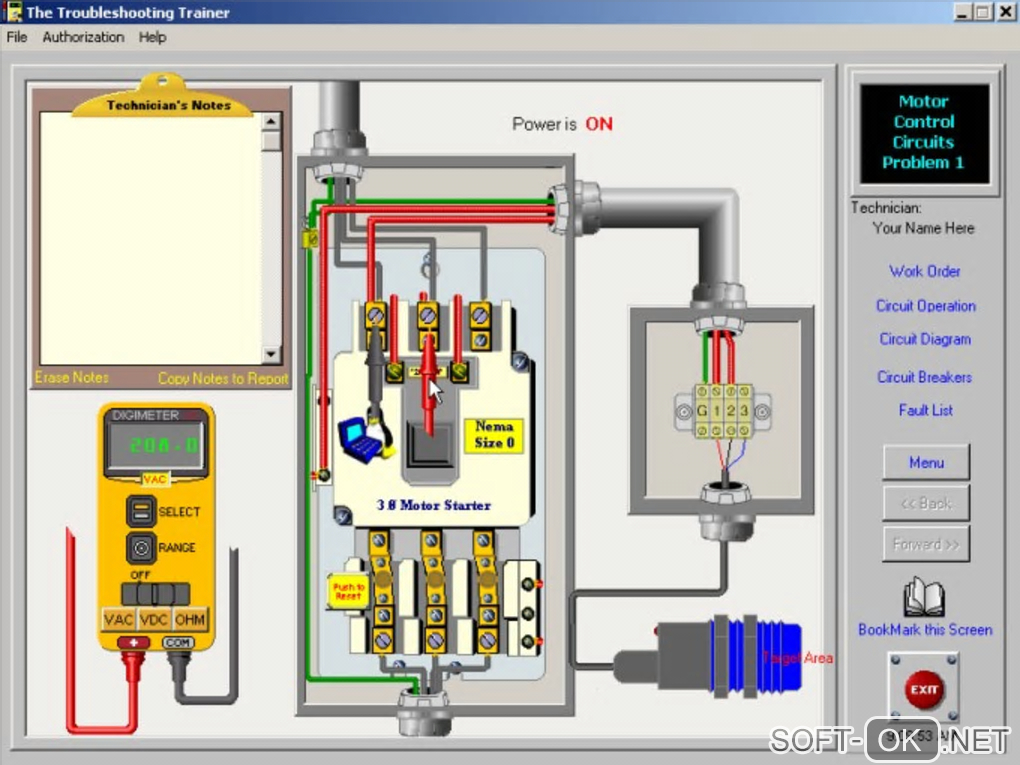
Task: Open the Help menu
Action: click(152, 37)
